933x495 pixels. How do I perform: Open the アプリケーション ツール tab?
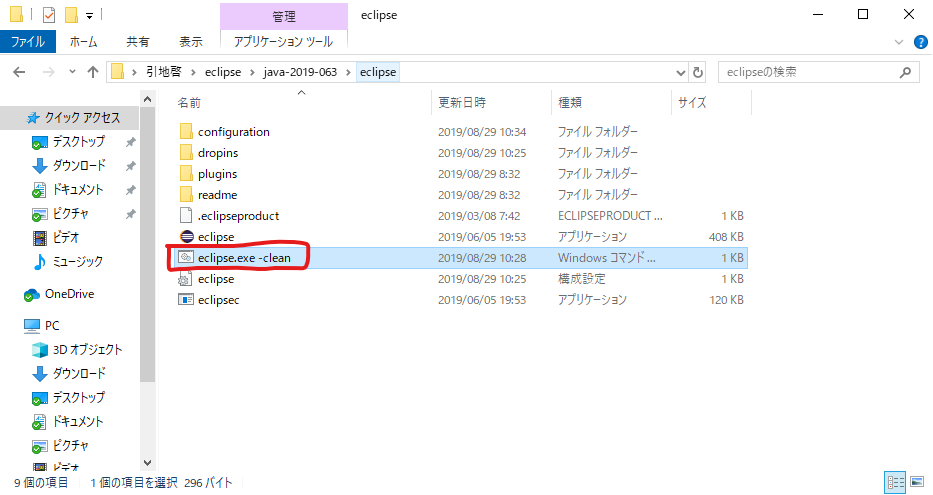click(x=283, y=42)
